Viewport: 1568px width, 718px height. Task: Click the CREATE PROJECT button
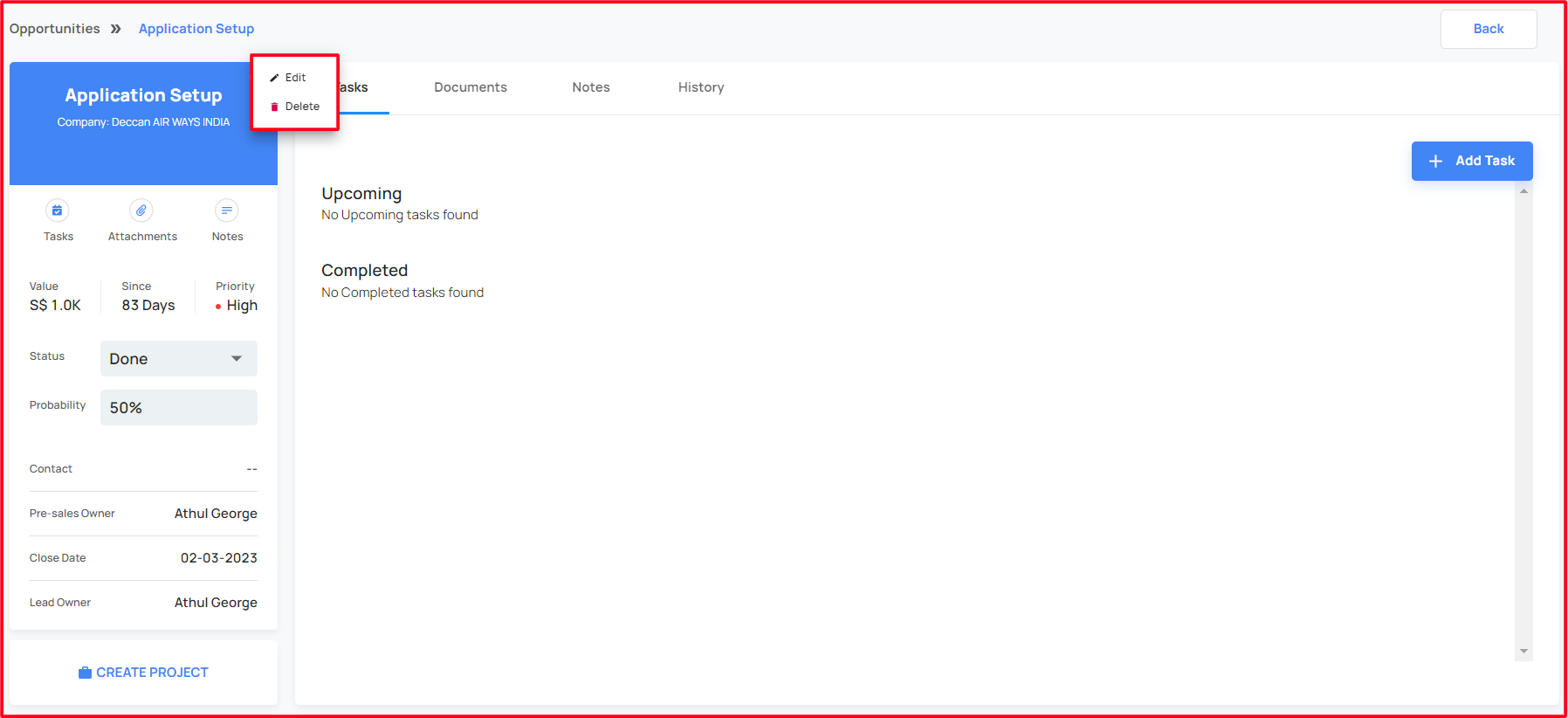[143, 673]
